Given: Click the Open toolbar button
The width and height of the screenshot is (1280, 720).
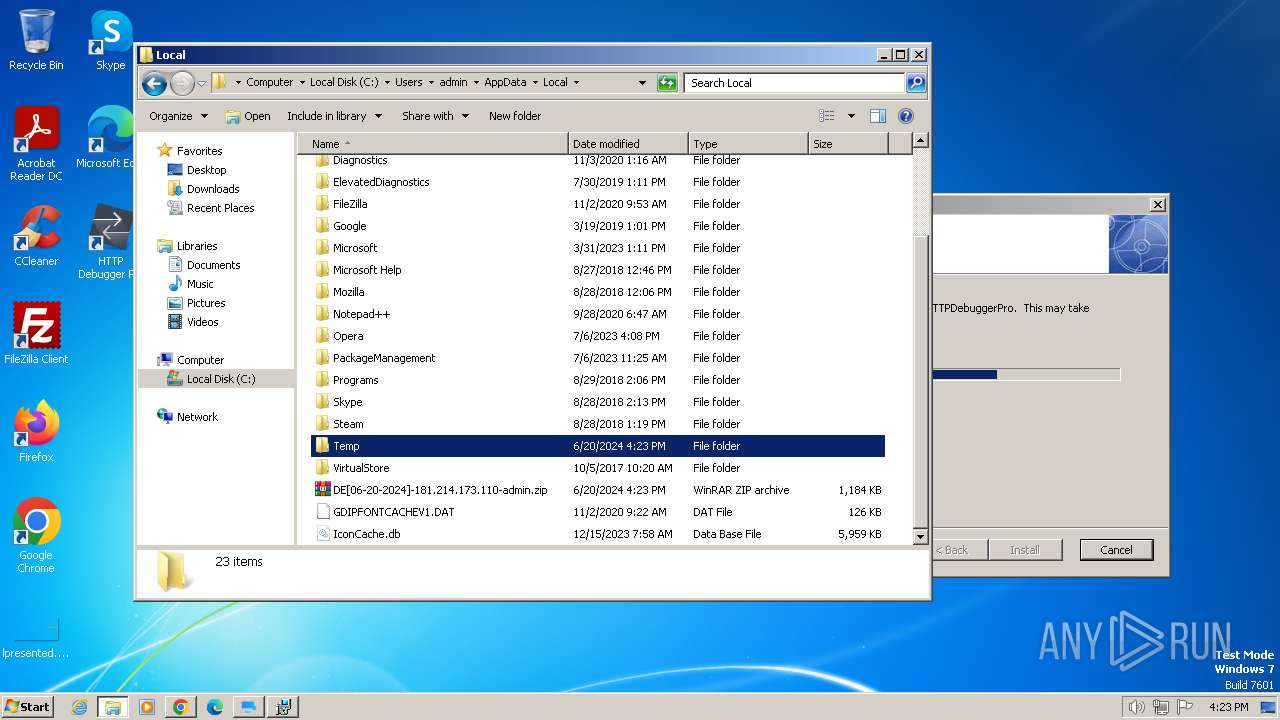Looking at the screenshot, I should pos(248,116).
